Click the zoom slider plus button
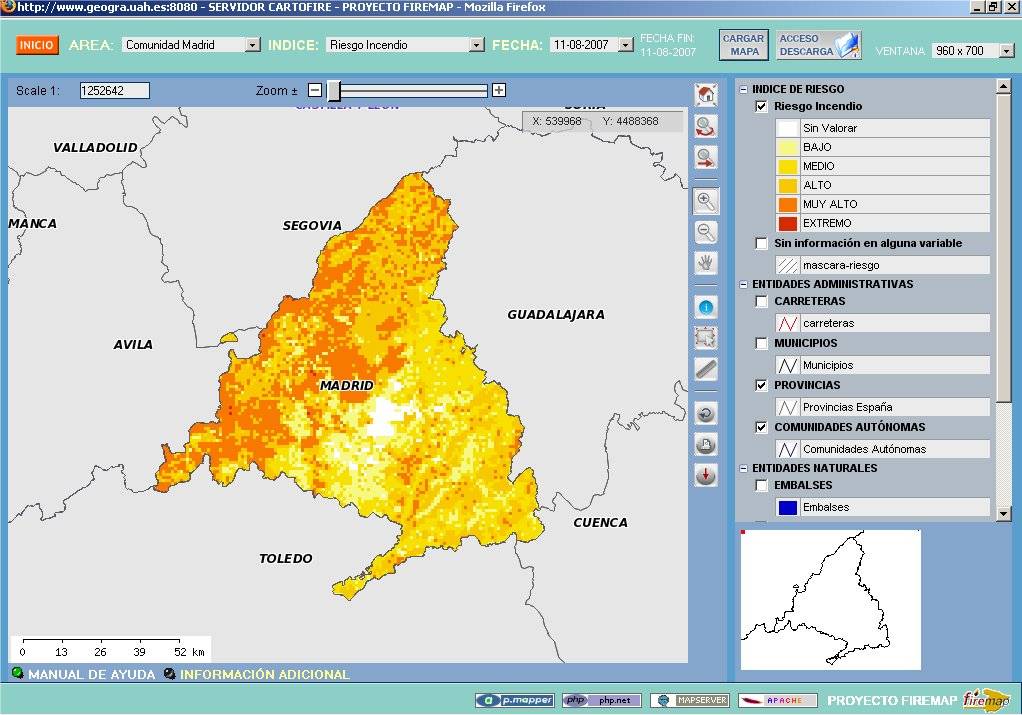1022x715 pixels. (x=499, y=90)
